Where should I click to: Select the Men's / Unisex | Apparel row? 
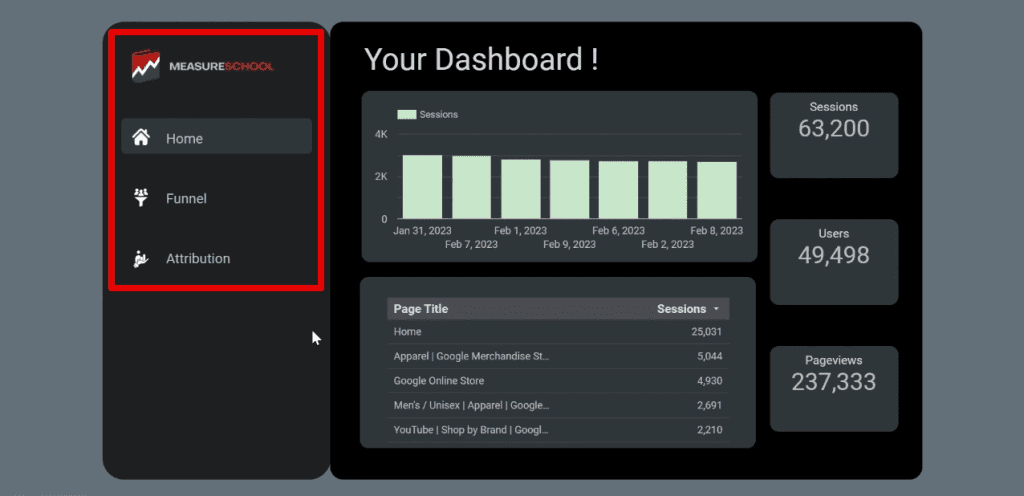pyautogui.click(x=558, y=405)
